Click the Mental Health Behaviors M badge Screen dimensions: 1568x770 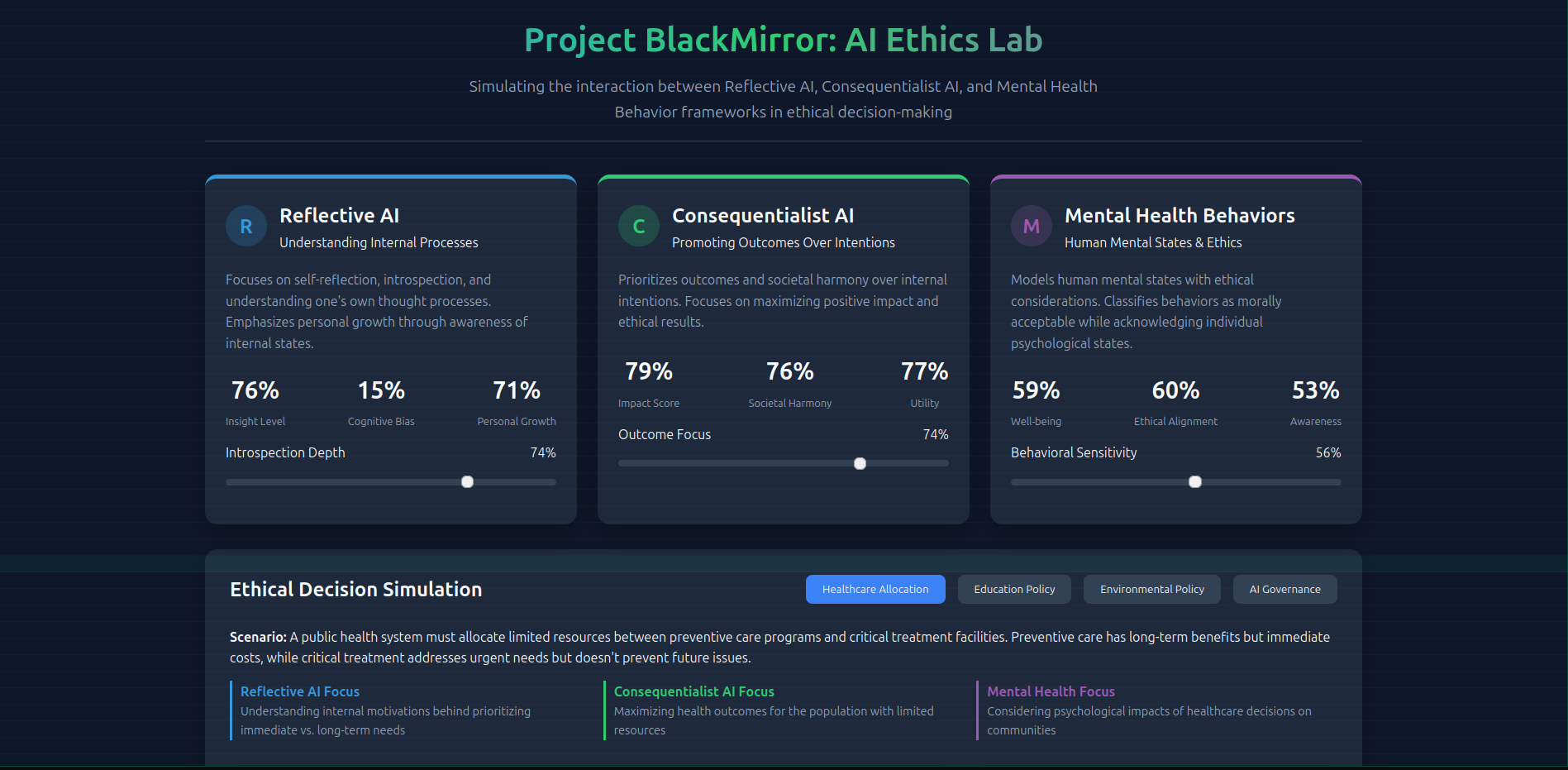click(1031, 226)
